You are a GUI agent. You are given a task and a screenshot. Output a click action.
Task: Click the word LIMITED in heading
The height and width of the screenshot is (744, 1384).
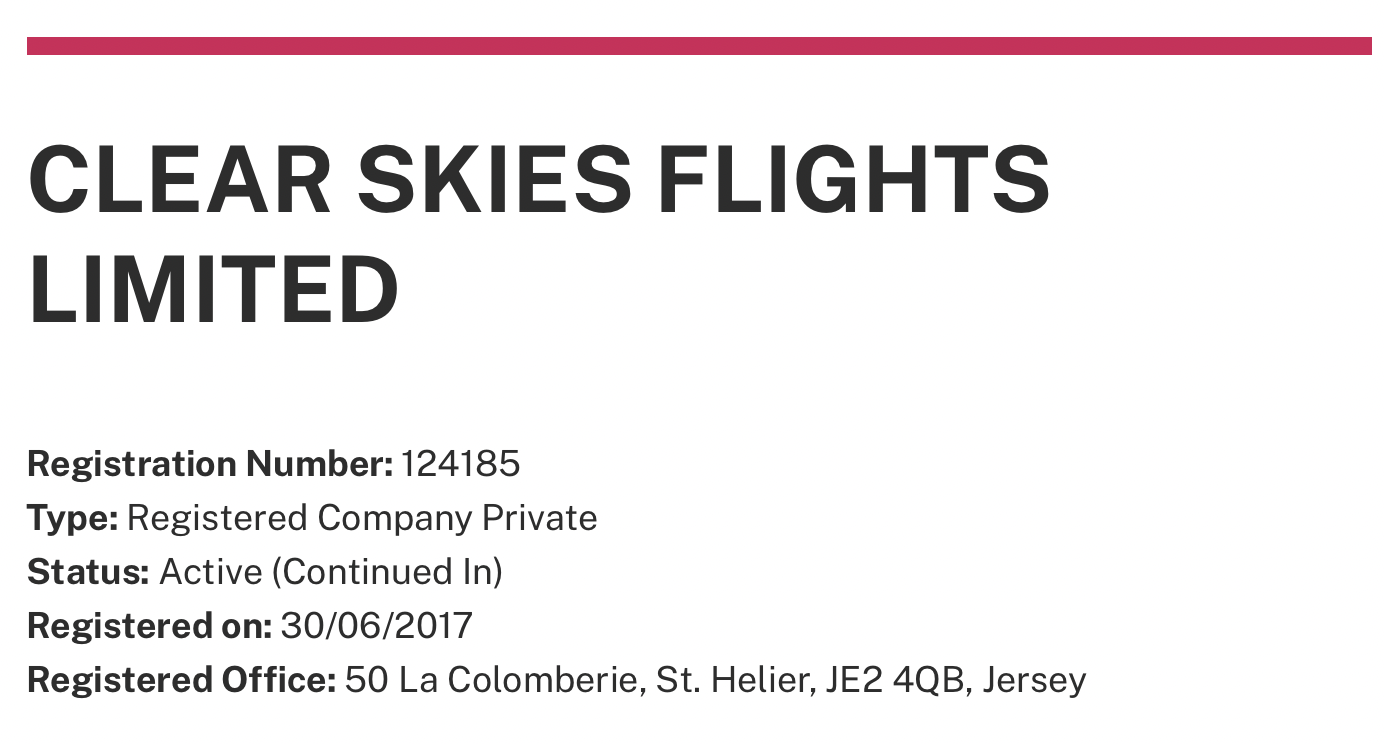(213, 289)
